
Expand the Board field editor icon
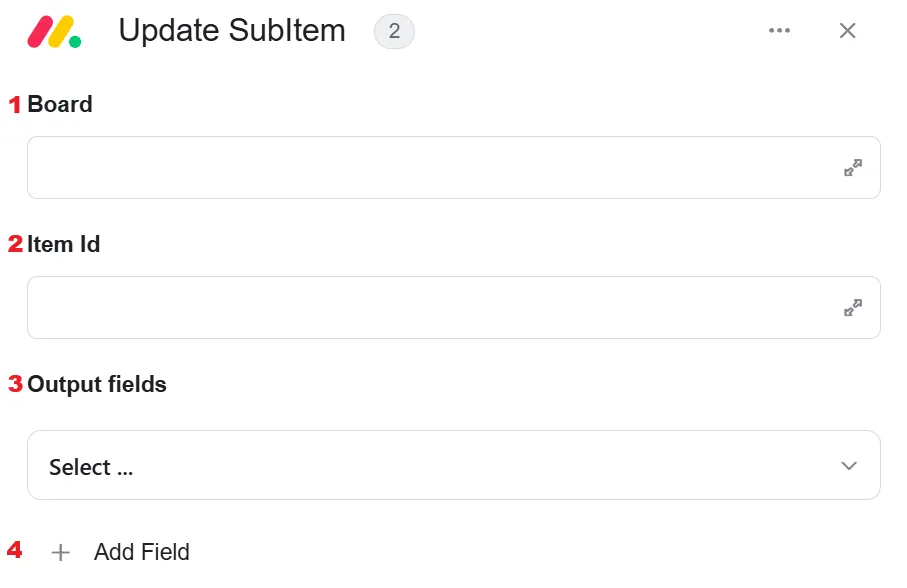pyautogui.click(x=853, y=168)
